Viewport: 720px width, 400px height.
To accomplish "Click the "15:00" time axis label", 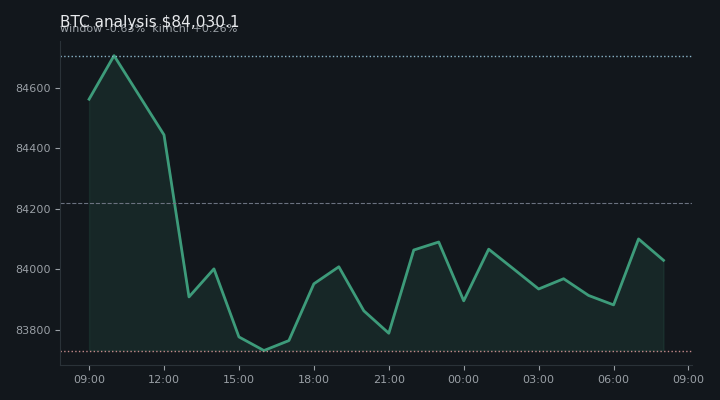I will tap(238, 379).
